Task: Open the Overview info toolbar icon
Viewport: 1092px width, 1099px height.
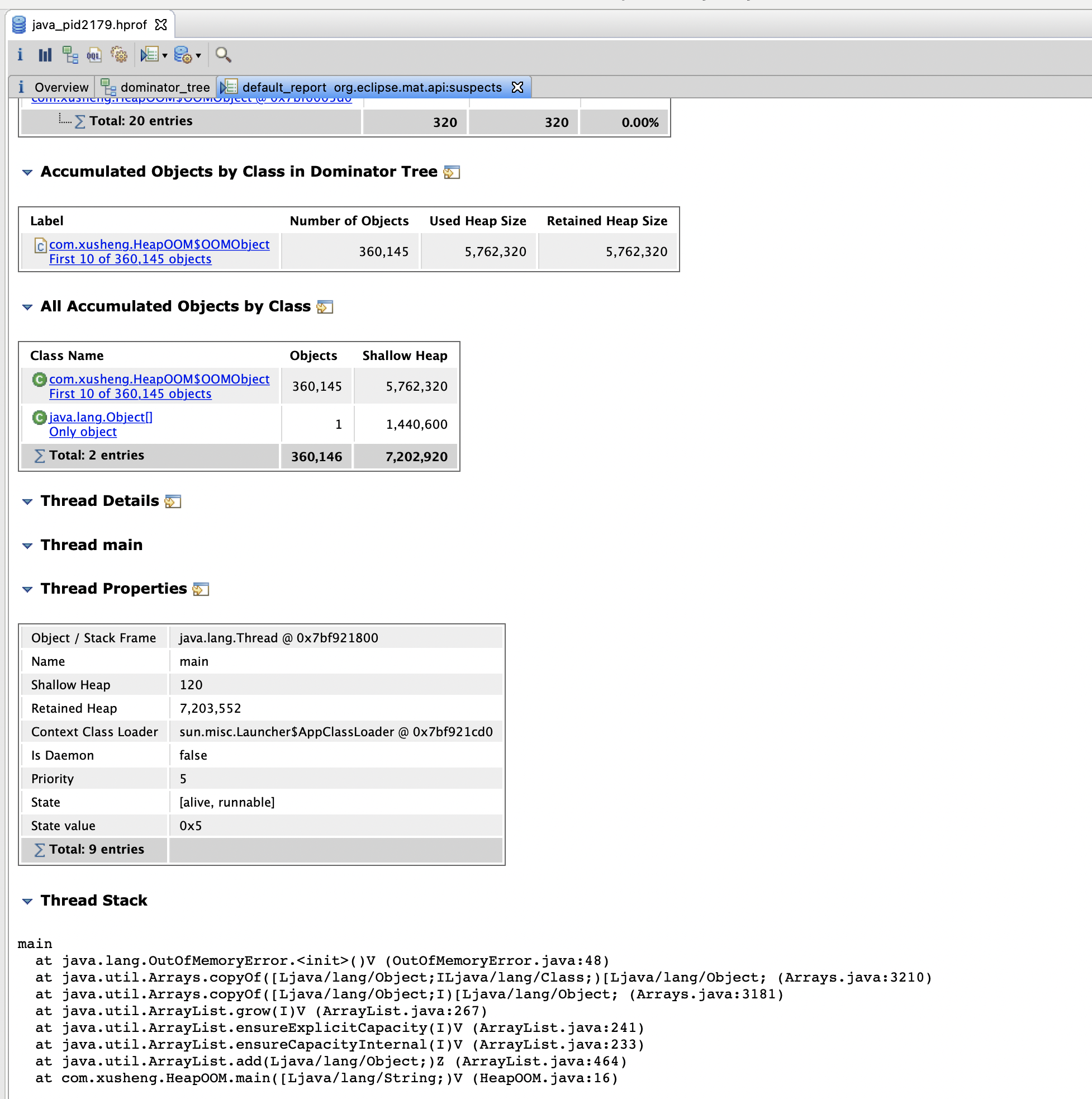Action: [20, 55]
